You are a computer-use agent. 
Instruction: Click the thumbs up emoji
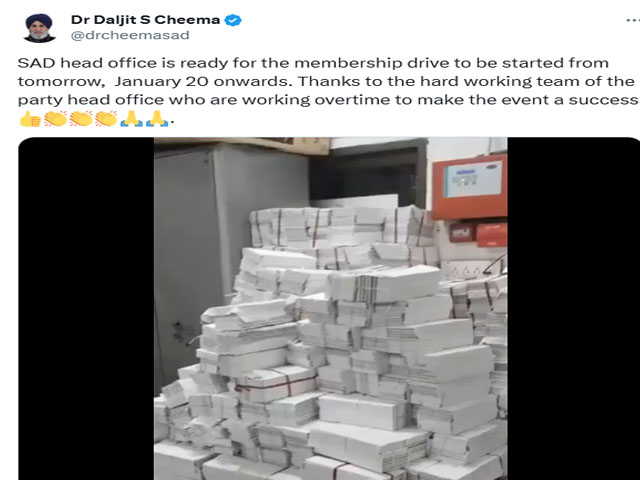click(x=30, y=119)
